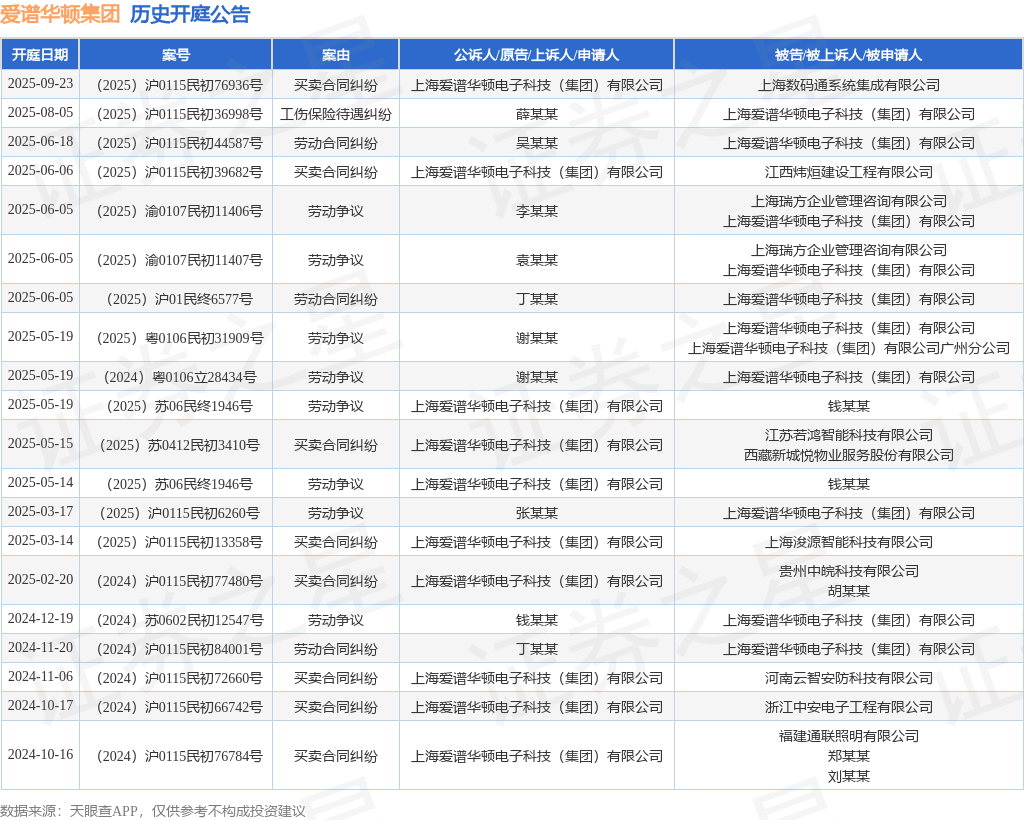The width and height of the screenshot is (1024, 820).
Task: Click defendant 浙江中安电子工程有限公司
Action: pos(848,707)
